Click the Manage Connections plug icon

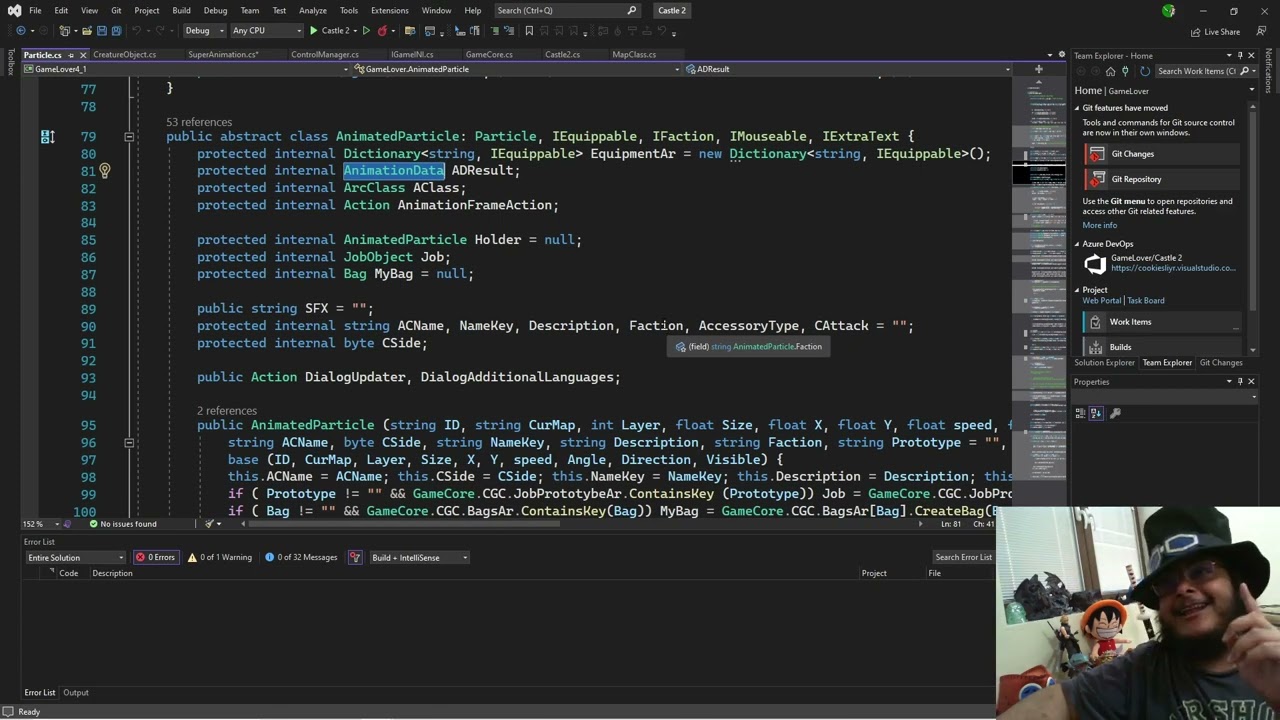point(1126,71)
